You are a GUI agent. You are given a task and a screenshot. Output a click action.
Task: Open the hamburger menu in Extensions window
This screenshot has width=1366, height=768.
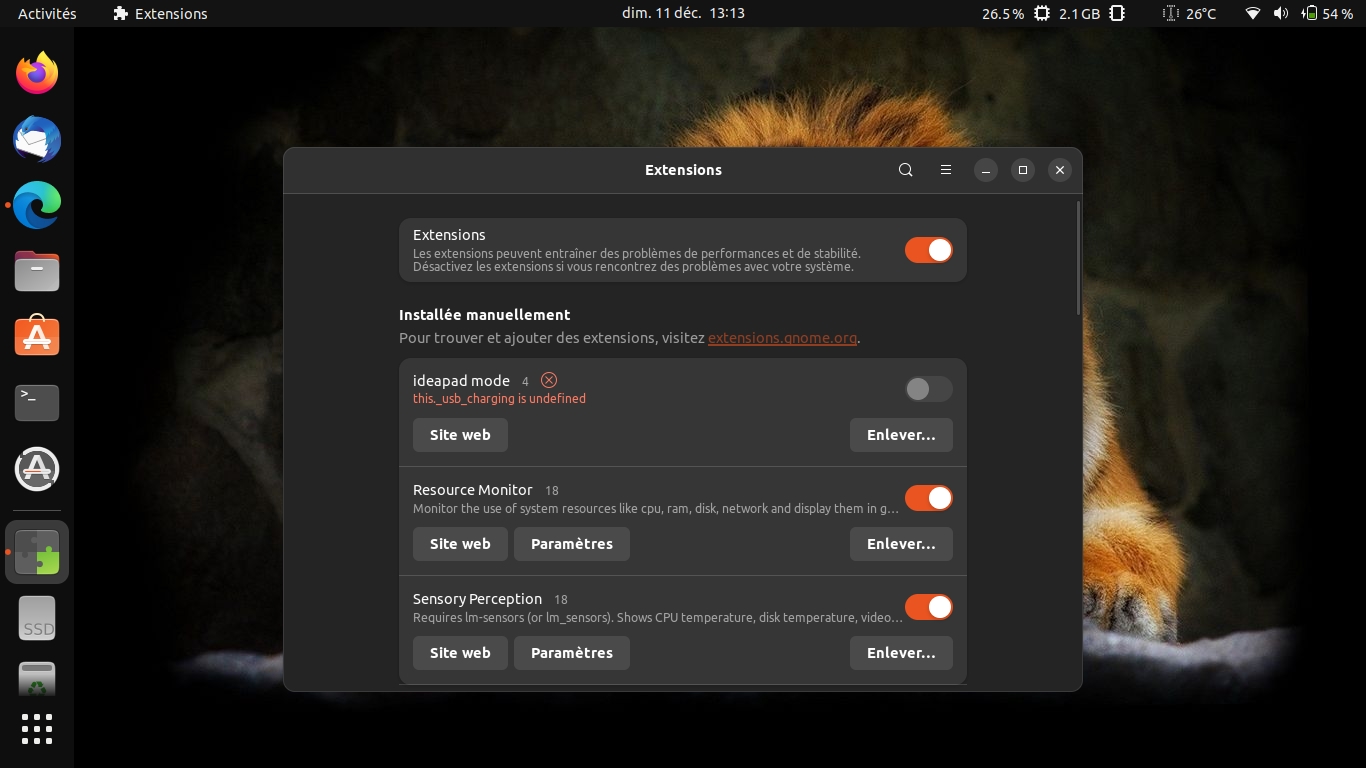pyautogui.click(x=945, y=170)
